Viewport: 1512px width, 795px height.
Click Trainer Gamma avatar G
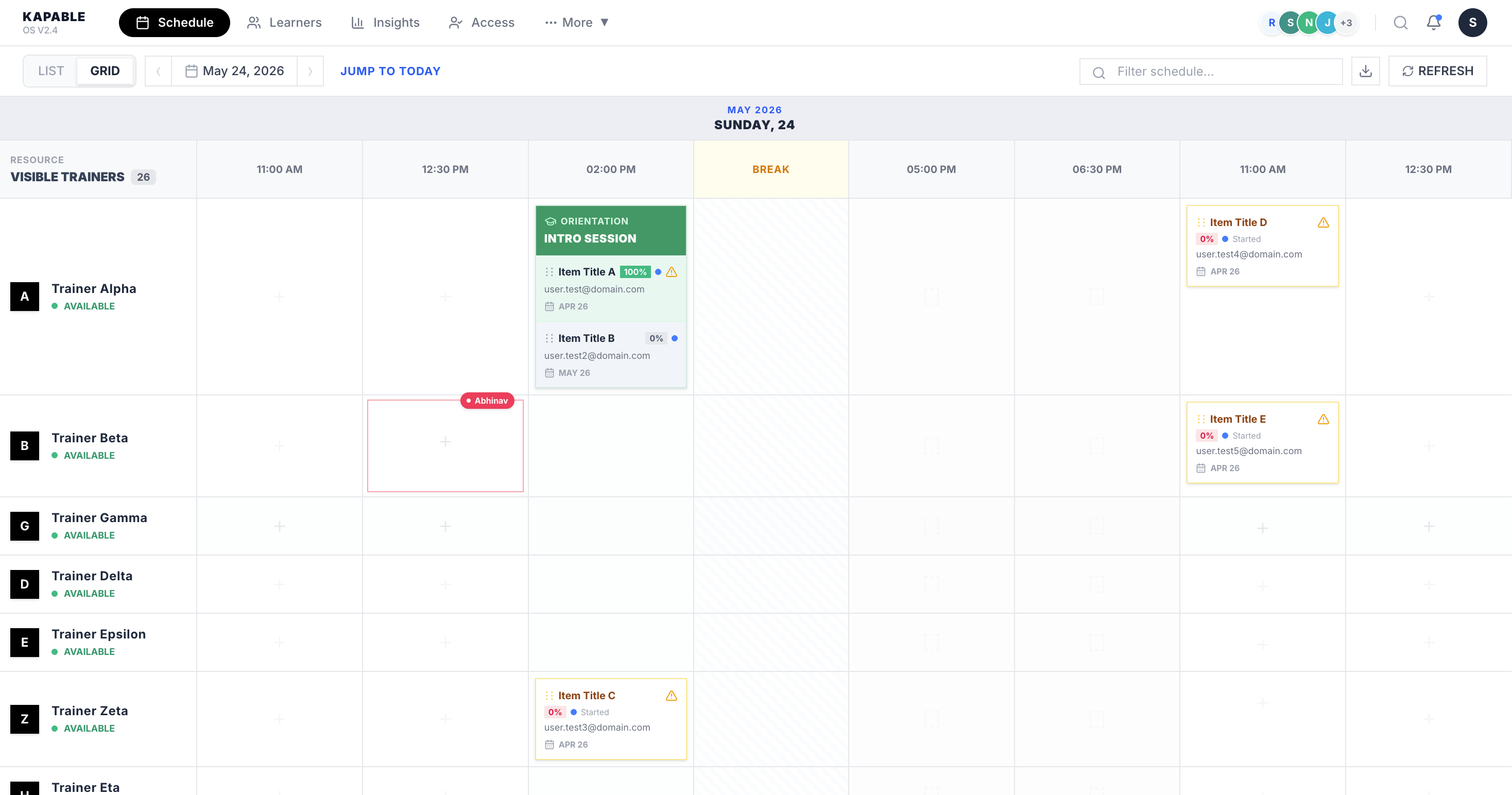[25, 526]
